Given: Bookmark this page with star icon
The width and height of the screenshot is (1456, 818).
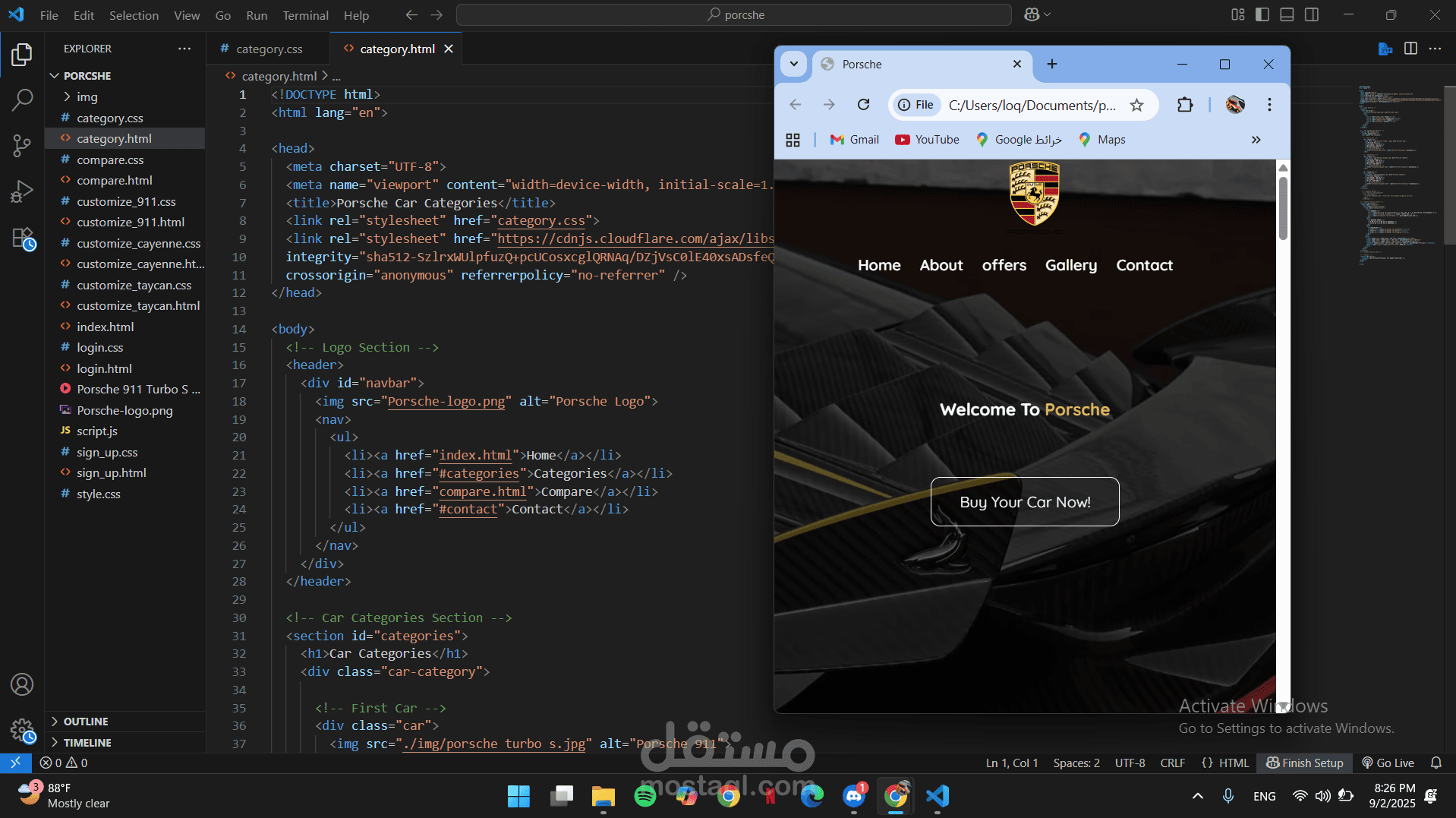Looking at the screenshot, I should (1136, 105).
